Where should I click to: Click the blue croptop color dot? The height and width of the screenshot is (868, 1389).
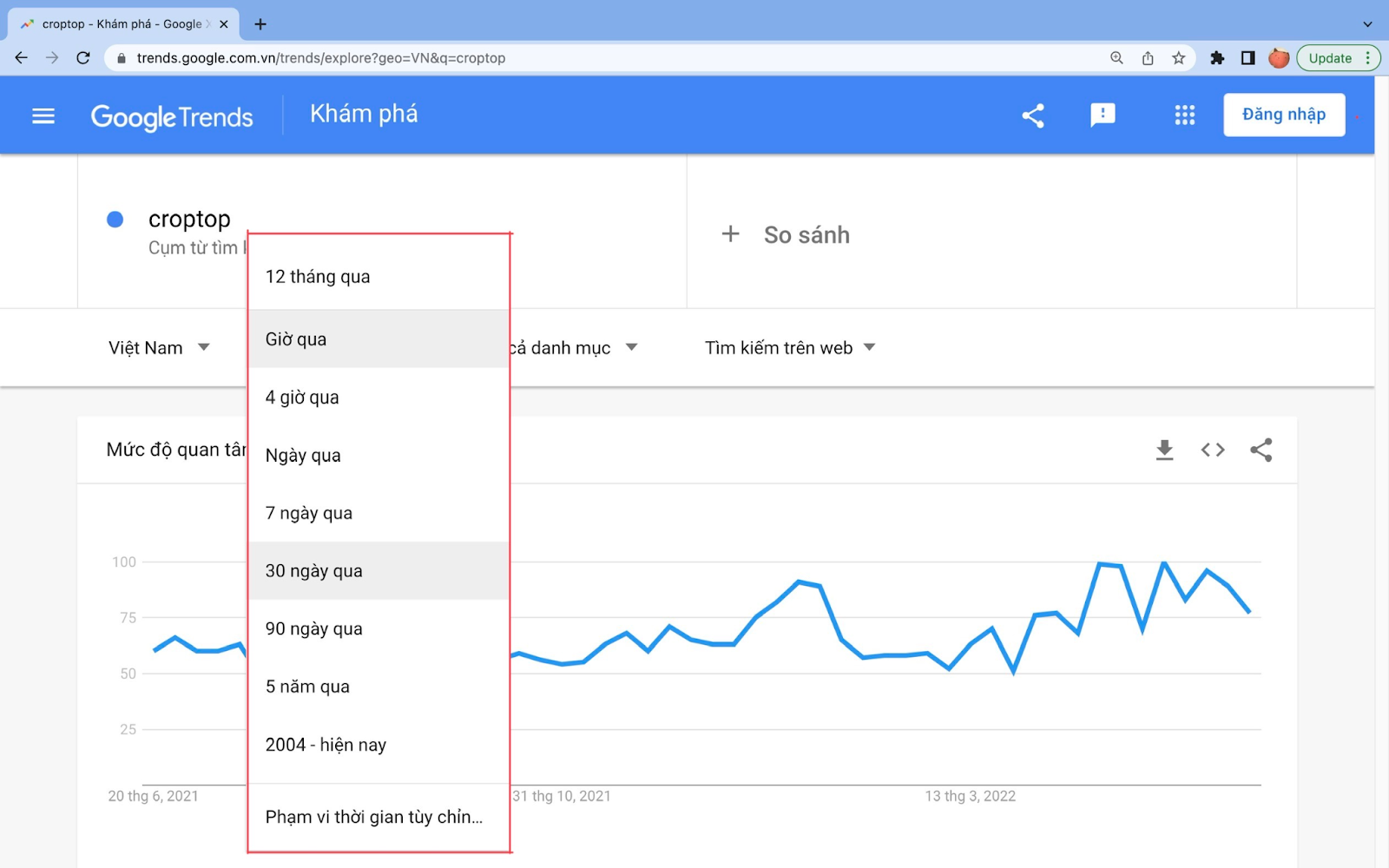pyautogui.click(x=115, y=219)
